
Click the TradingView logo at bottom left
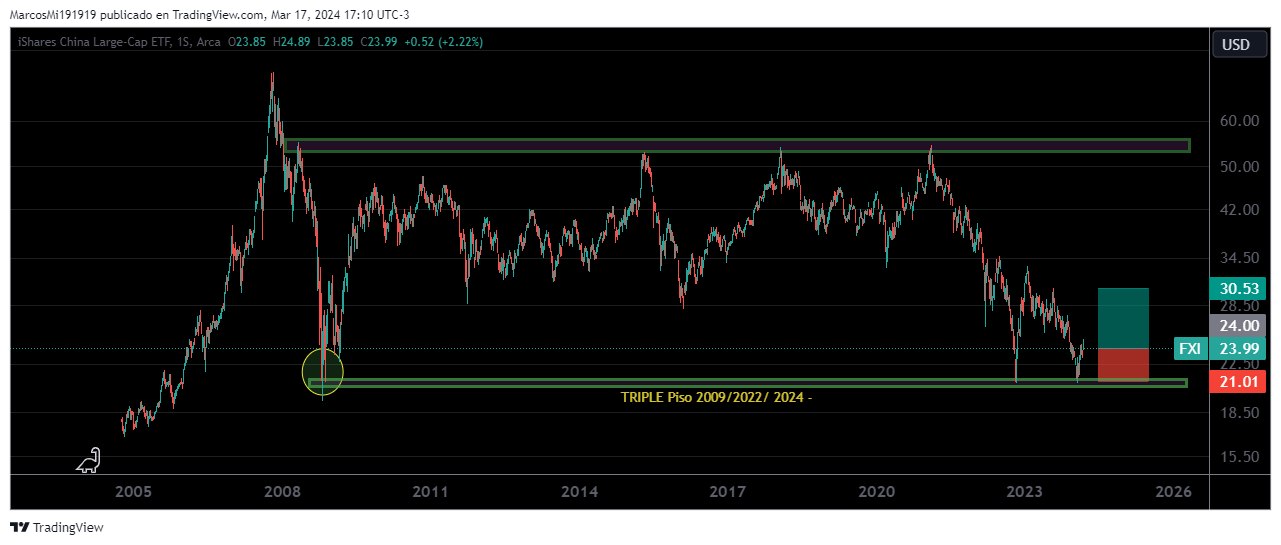[57, 527]
